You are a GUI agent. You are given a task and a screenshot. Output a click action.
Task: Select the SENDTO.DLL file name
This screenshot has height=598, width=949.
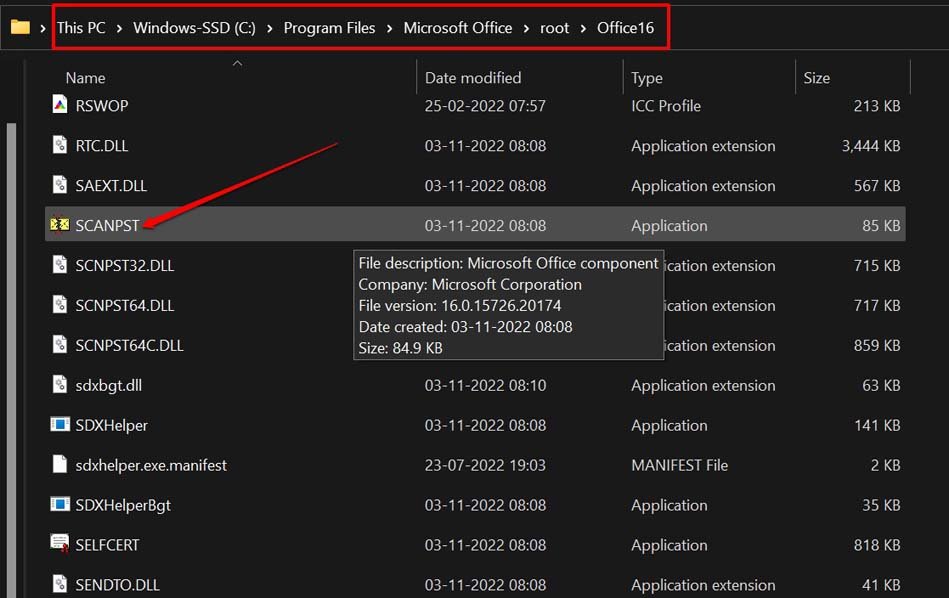[x=118, y=585]
